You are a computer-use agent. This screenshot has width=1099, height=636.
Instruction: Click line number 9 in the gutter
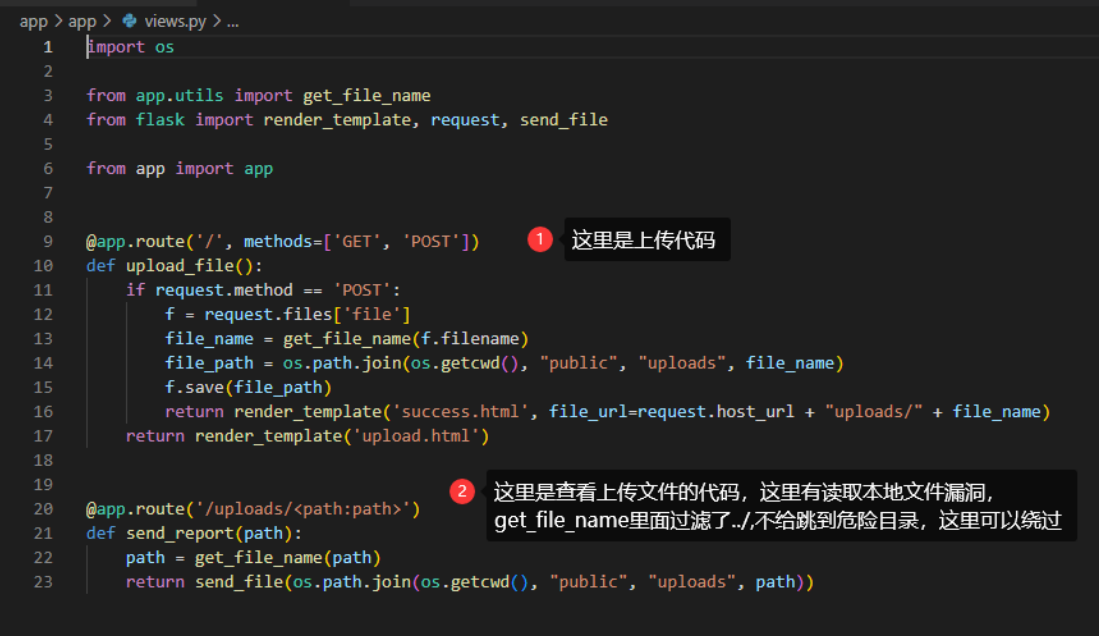[x=44, y=240]
